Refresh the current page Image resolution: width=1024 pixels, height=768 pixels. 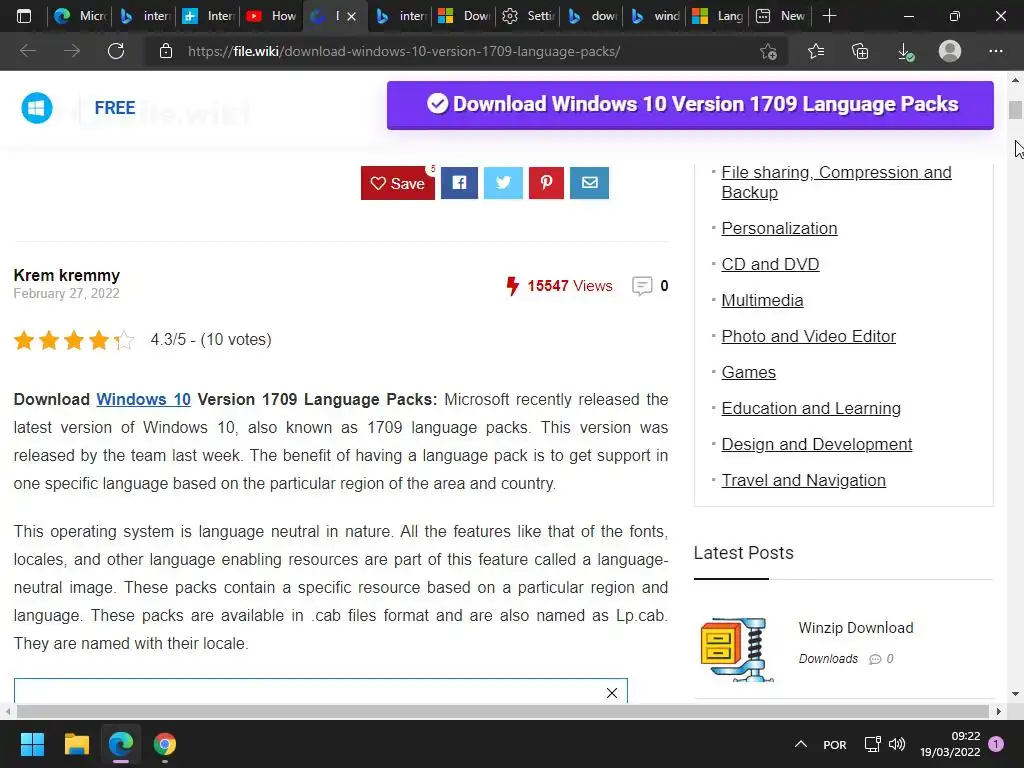click(x=116, y=51)
